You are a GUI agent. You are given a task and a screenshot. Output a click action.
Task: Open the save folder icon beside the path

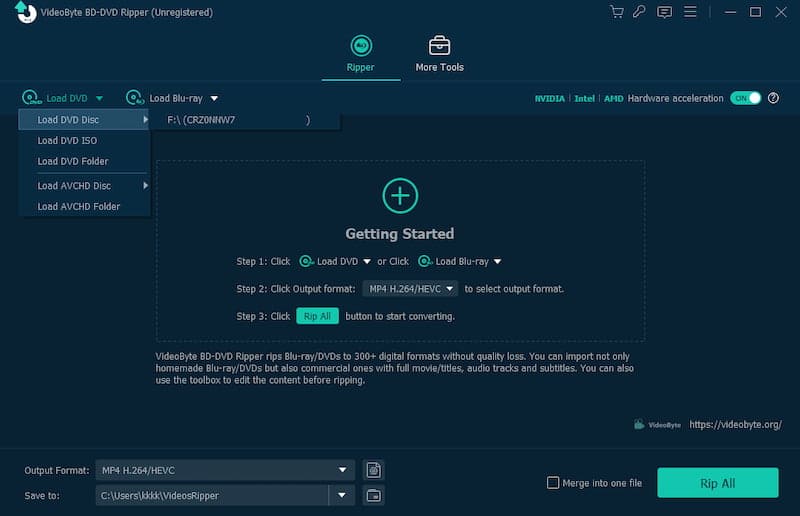click(373, 495)
